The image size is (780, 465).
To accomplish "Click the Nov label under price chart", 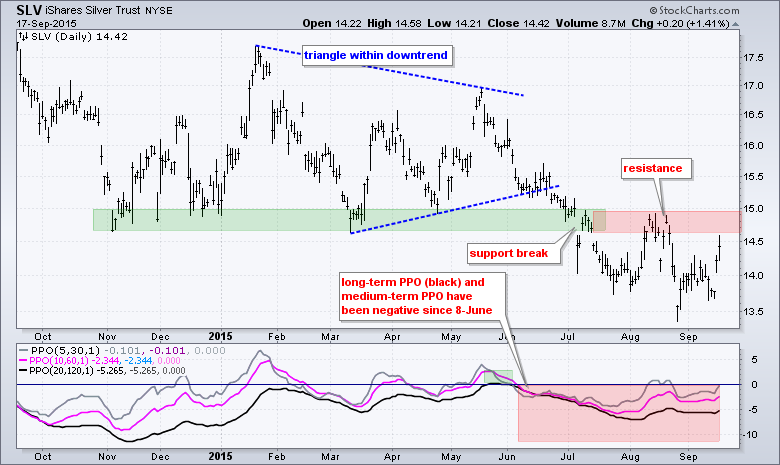I will pos(107,337).
